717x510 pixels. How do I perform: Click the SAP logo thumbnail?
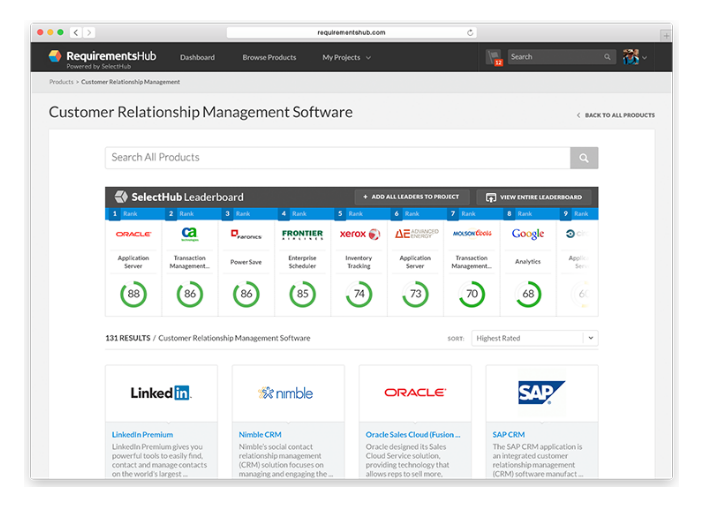542,393
